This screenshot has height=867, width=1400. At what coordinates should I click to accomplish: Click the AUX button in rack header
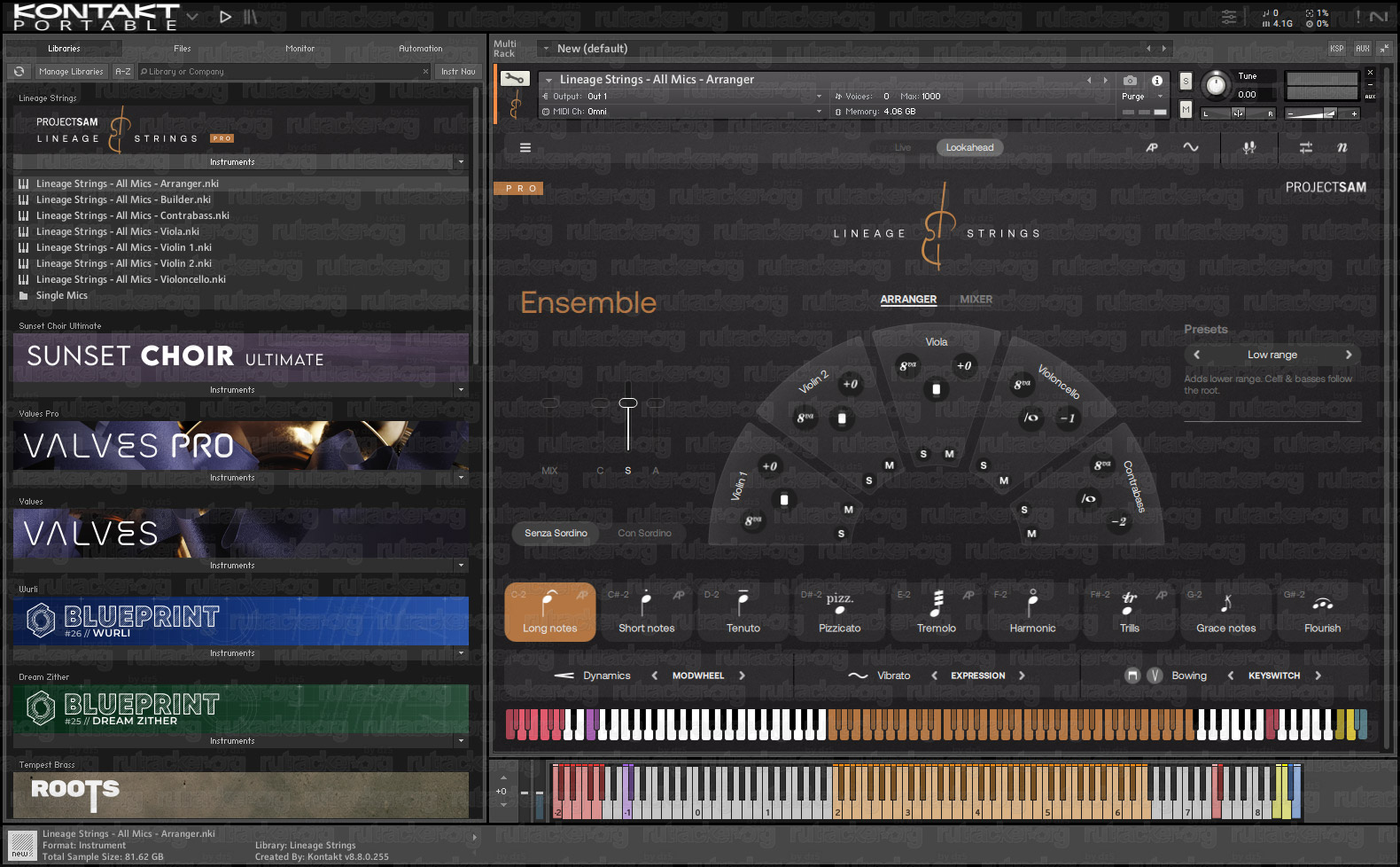1363,49
